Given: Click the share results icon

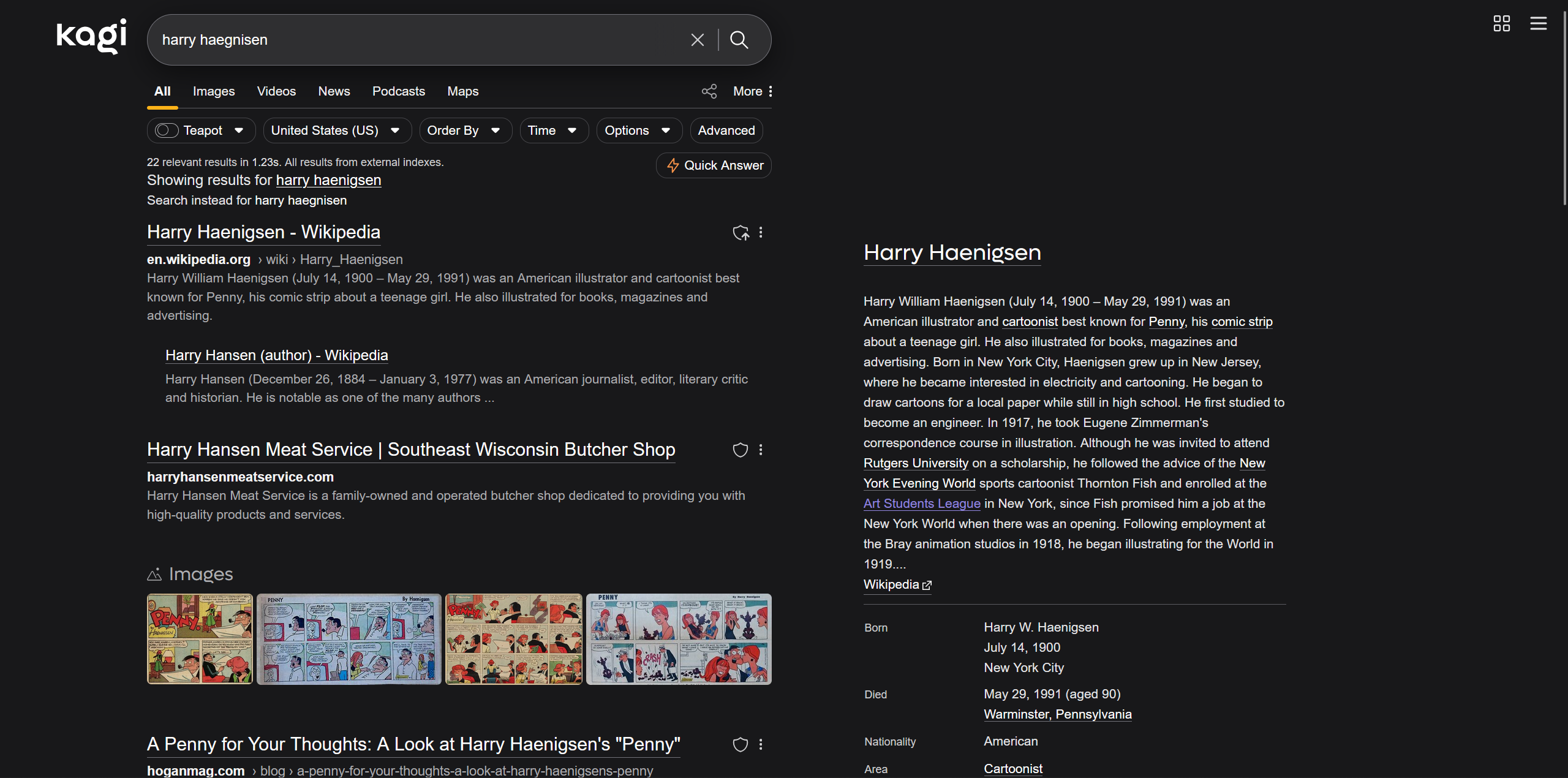Looking at the screenshot, I should coord(709,91).
